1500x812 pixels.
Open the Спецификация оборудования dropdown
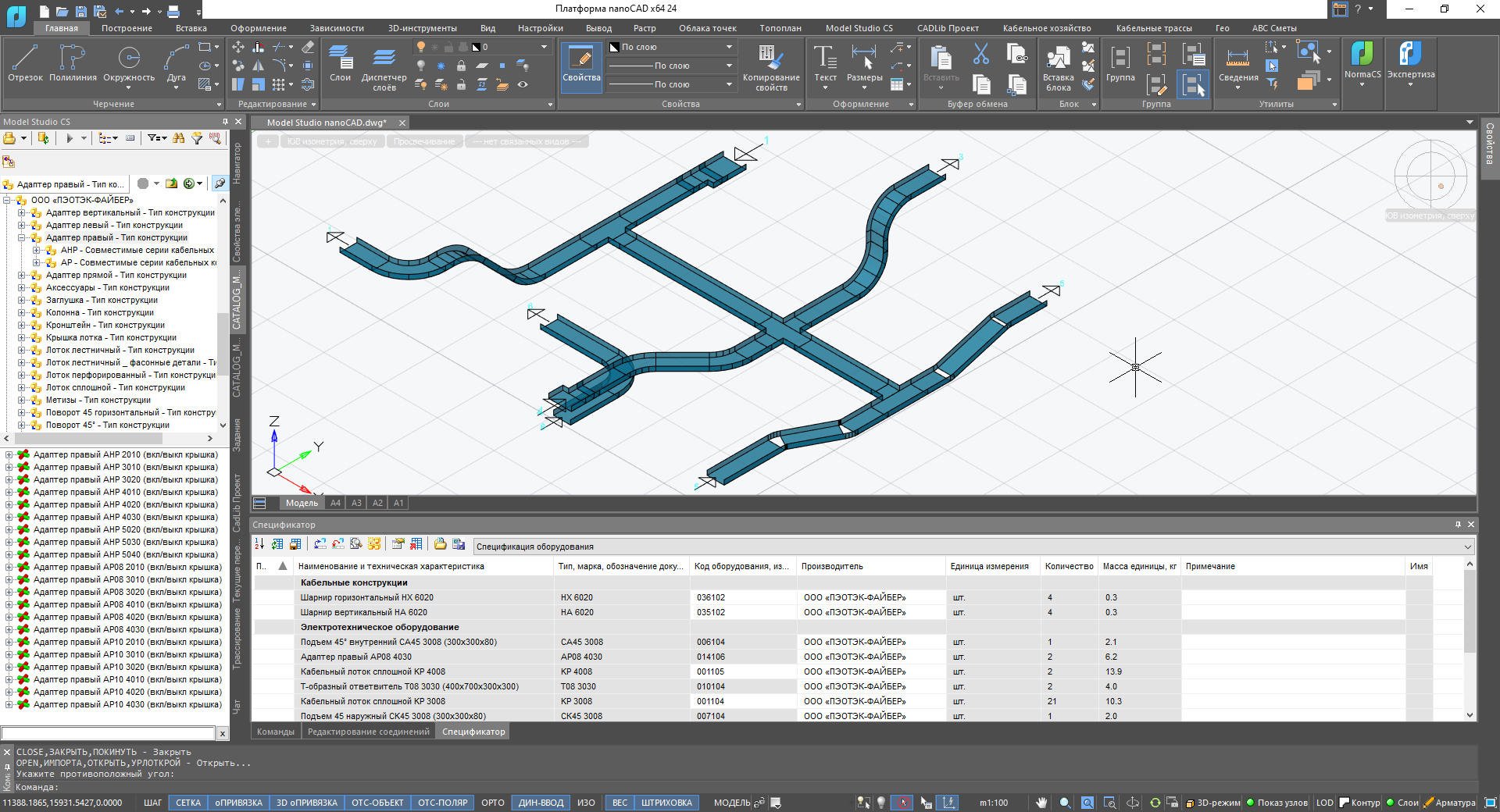tap(973, 547)
